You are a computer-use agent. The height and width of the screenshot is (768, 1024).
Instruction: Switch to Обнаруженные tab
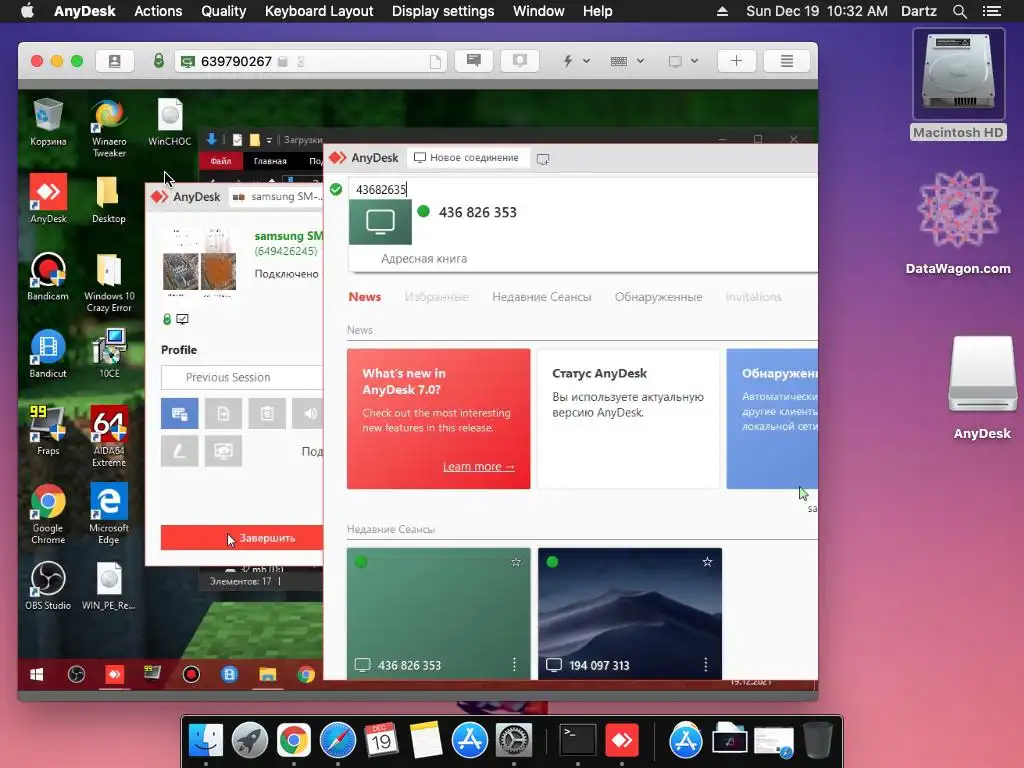(658, 296)
